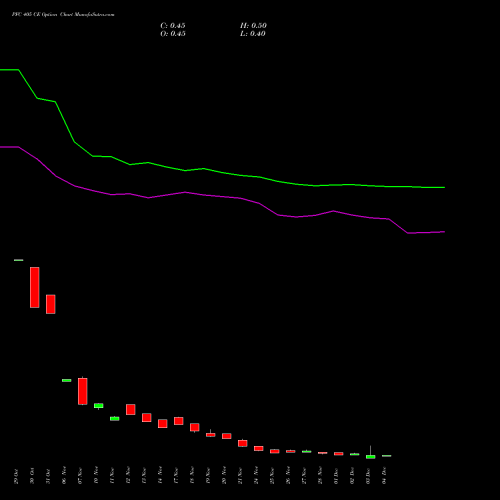This screenshot has height=500, width=500.
Task: Click the '25 Nov' date label
Action: tap(272, 476)
